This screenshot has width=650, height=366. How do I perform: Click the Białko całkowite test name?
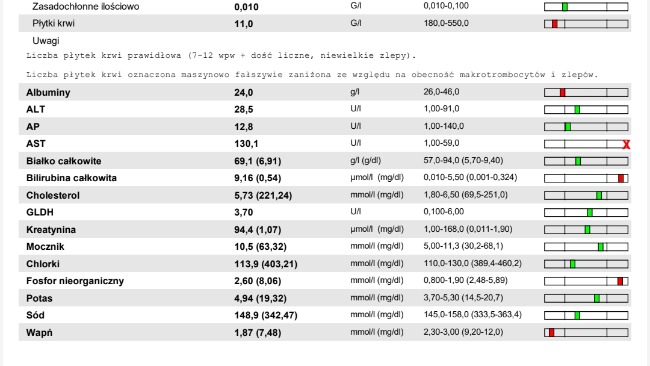pyautogui.click(x=63, y=161)
